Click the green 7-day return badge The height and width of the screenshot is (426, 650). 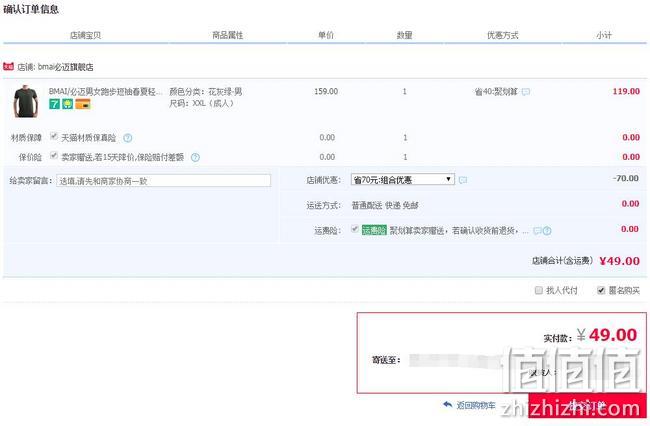54,104
